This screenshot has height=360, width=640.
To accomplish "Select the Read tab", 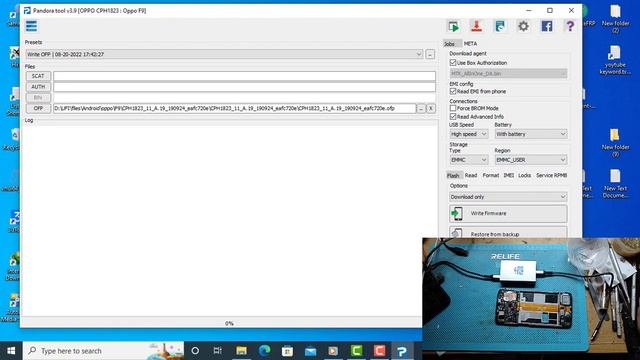I will click(x=471, y=176).
